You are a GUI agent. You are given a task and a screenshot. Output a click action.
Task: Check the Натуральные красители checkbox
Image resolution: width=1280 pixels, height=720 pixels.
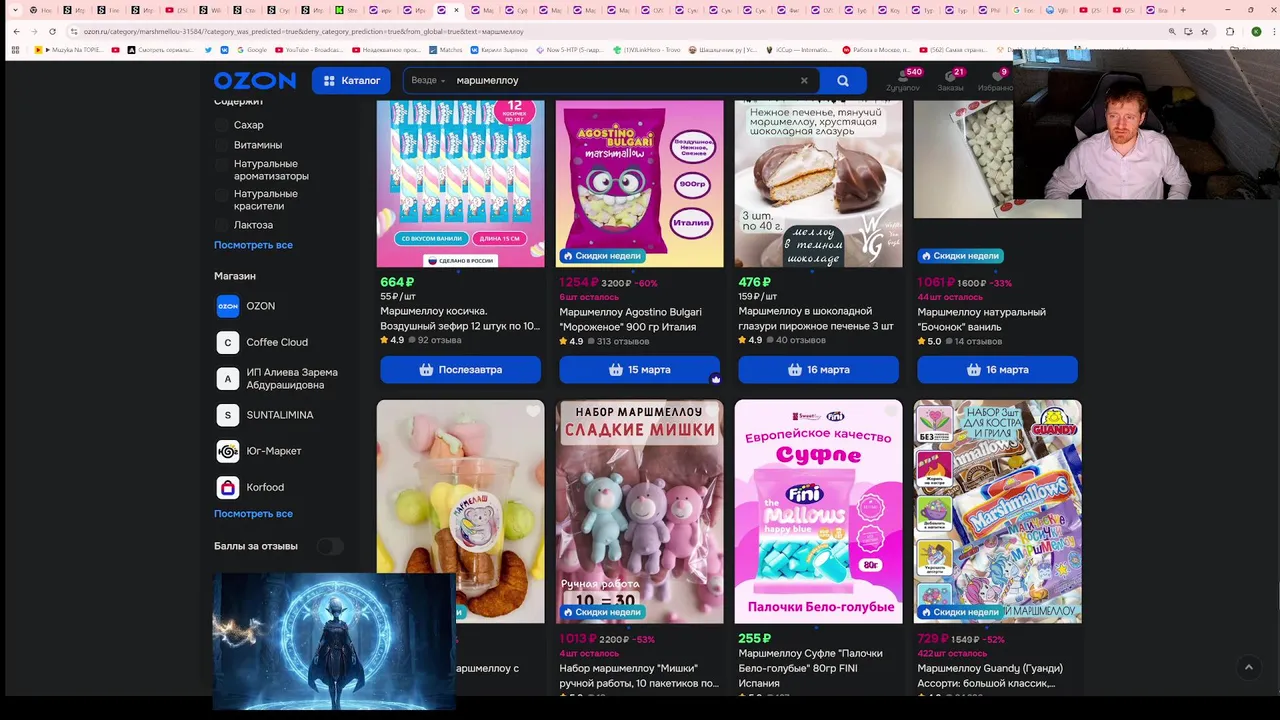222,194
